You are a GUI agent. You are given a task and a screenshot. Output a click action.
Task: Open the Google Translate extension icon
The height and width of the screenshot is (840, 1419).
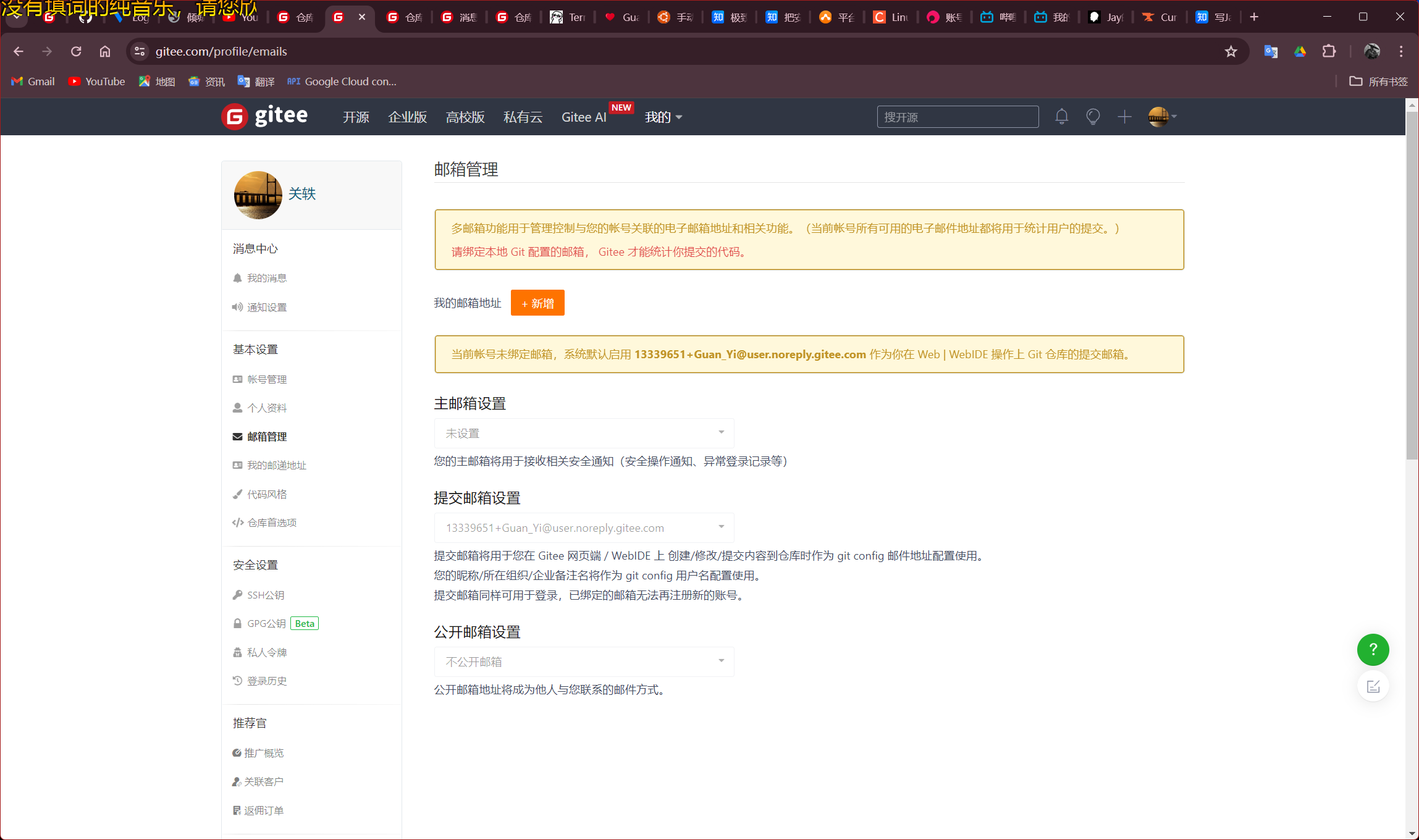pyautogui.click(x=1270, y=51)
